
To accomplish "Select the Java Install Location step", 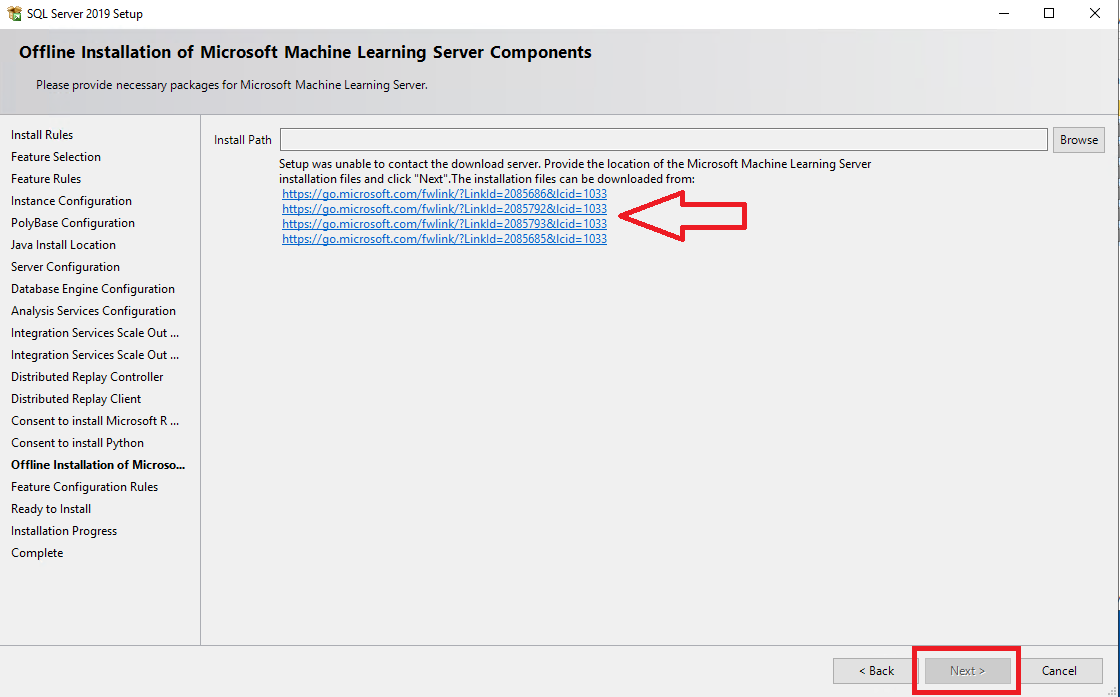I will (63, 245).
